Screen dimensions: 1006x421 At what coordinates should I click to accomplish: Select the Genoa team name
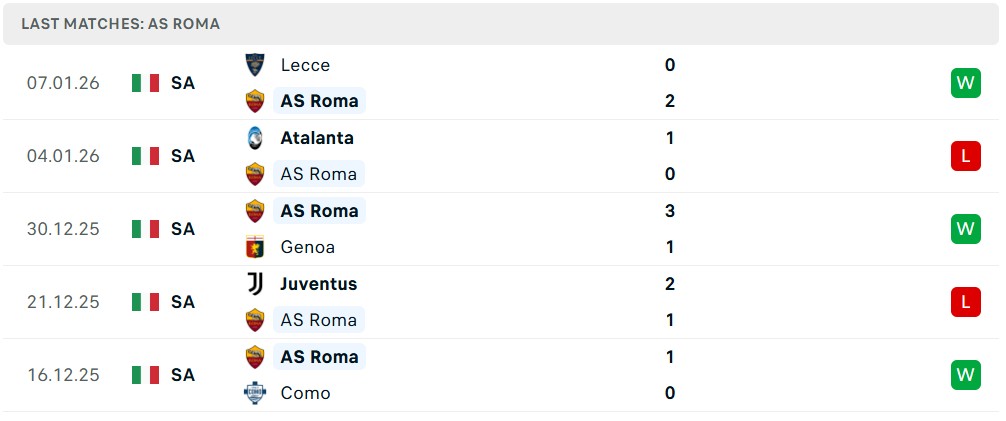[x=308, y=247]
